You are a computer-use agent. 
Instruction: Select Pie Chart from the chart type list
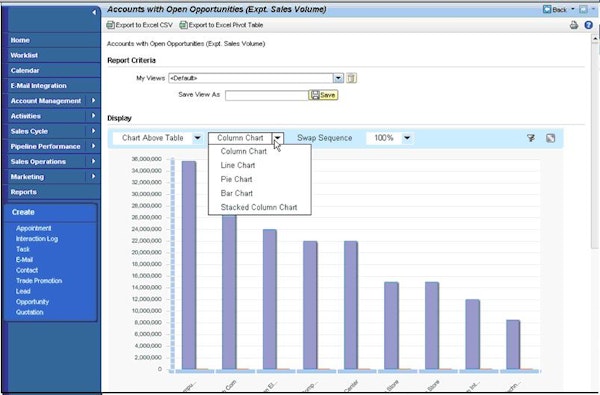coord(236,179)
